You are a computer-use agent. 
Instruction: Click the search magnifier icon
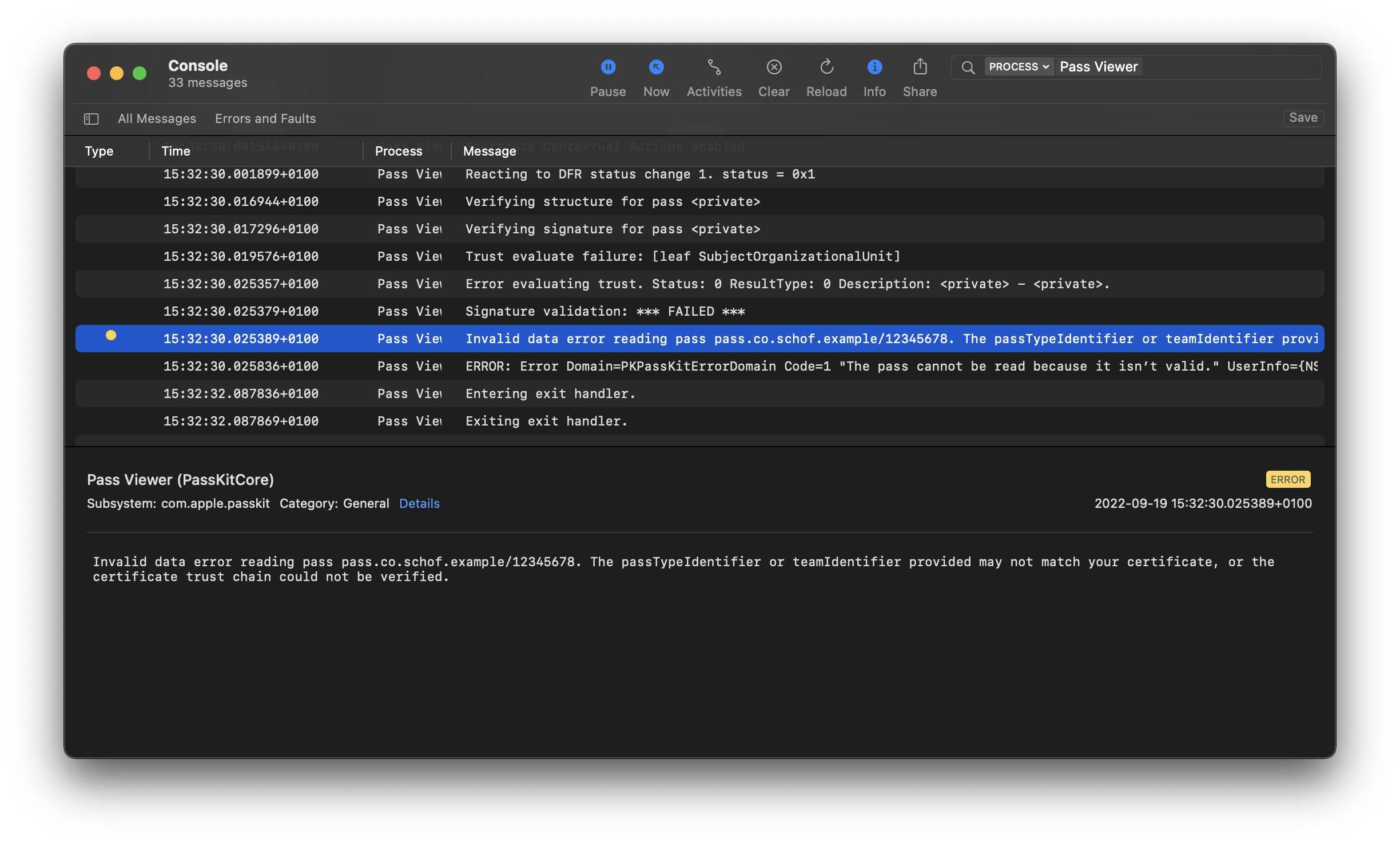coord(968,67)
